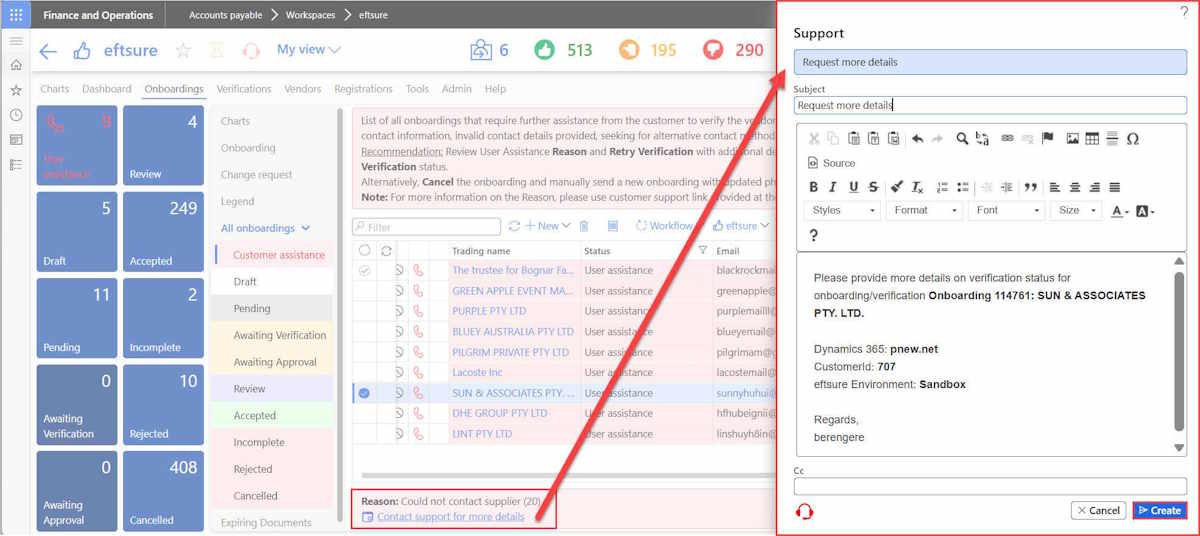Open the Workspaces icon in left sidebar

coord(16,140)
